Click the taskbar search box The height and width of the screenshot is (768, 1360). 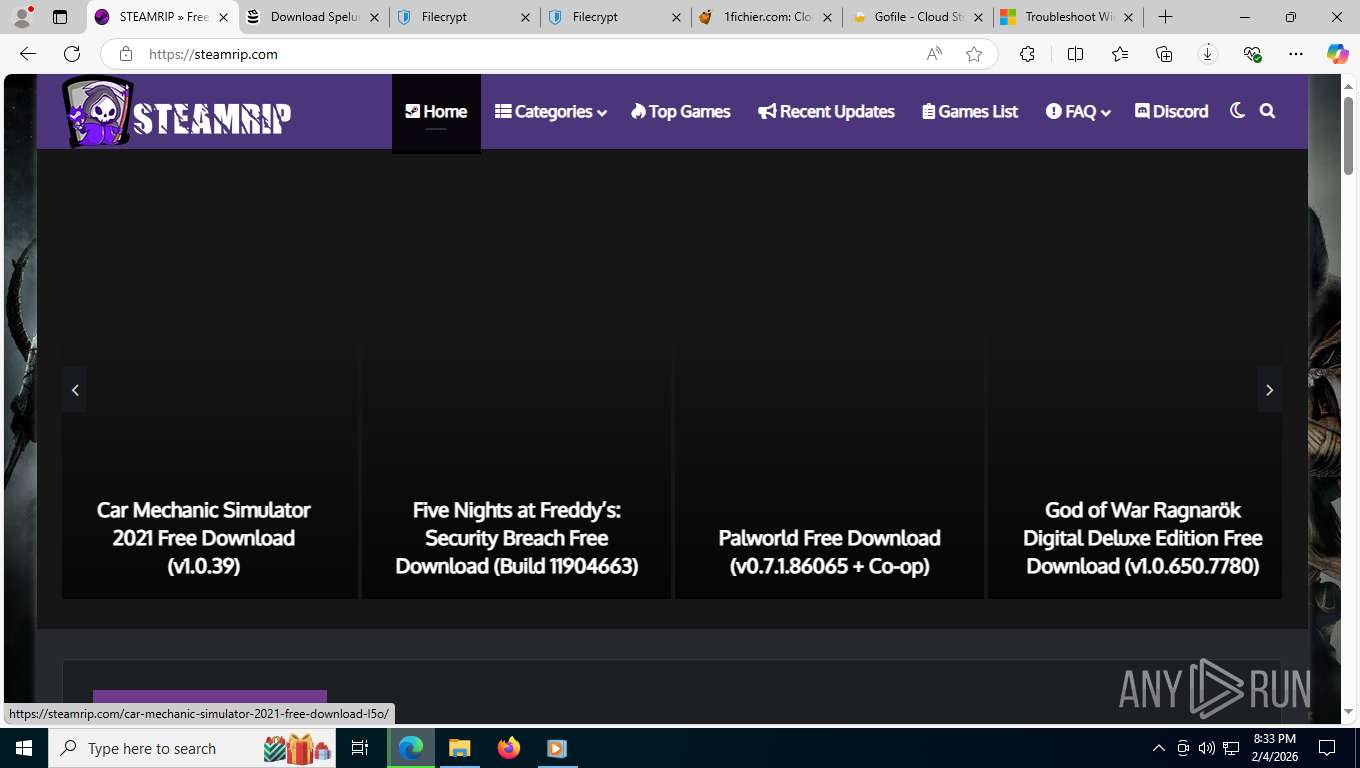(193, 748)
